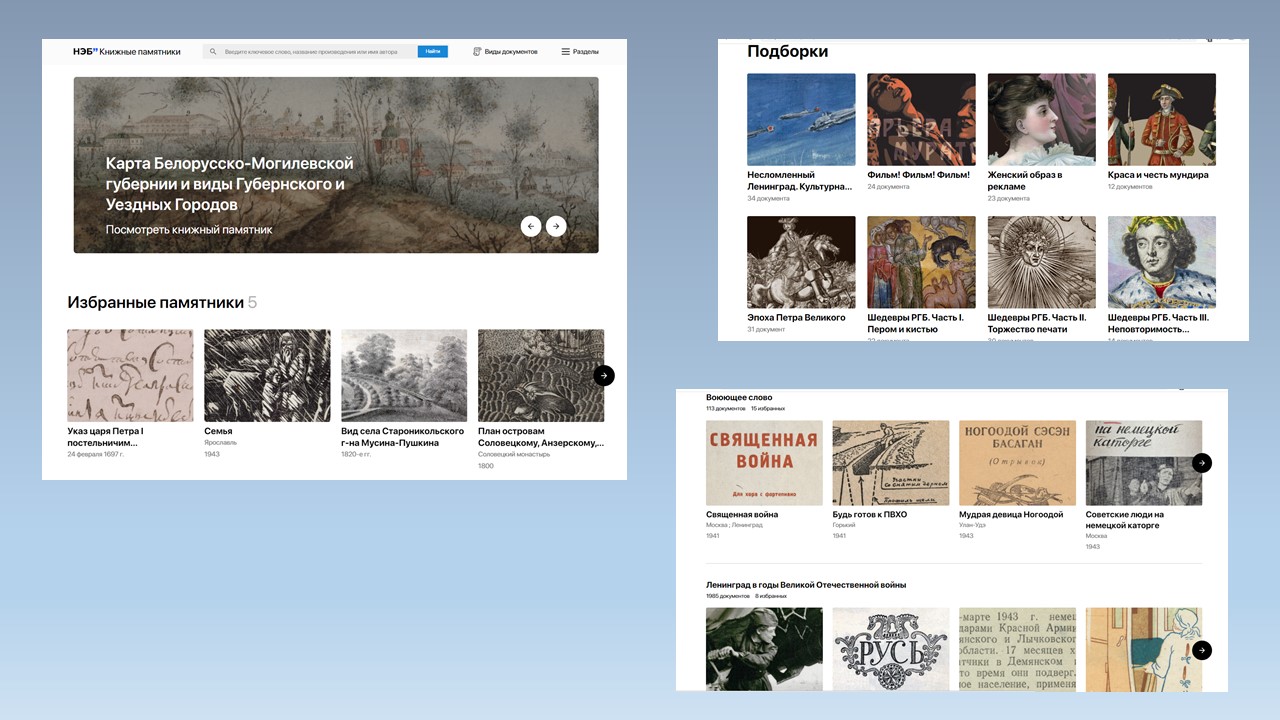The width and height of the screenshot is (1280, 720).
Task: Open the Разделы hamburger menu
Action: [x=580, y=52]
